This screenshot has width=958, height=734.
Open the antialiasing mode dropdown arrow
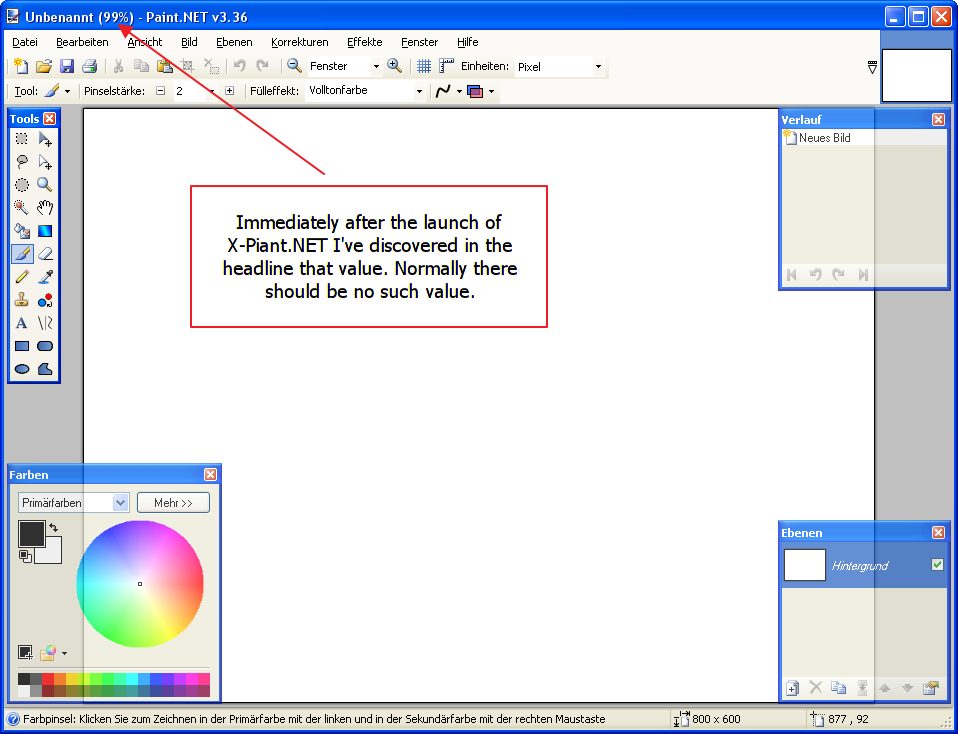pos(459,92)
